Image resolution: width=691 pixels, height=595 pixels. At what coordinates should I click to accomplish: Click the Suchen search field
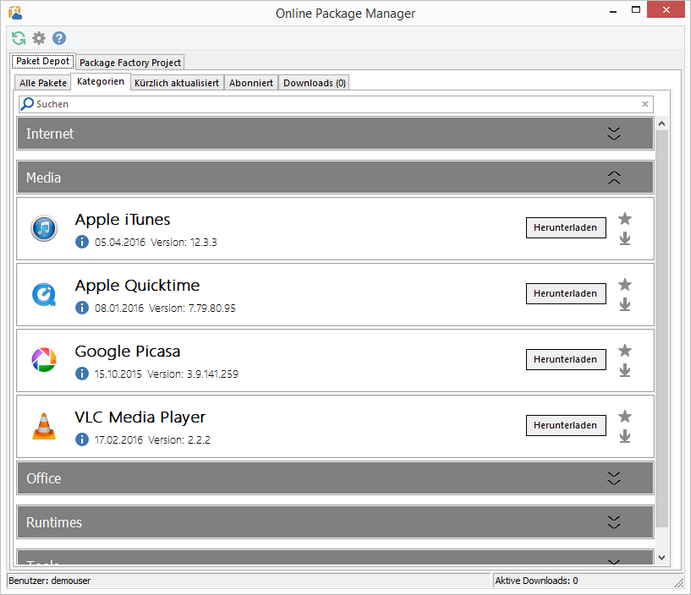pos(330,104)
